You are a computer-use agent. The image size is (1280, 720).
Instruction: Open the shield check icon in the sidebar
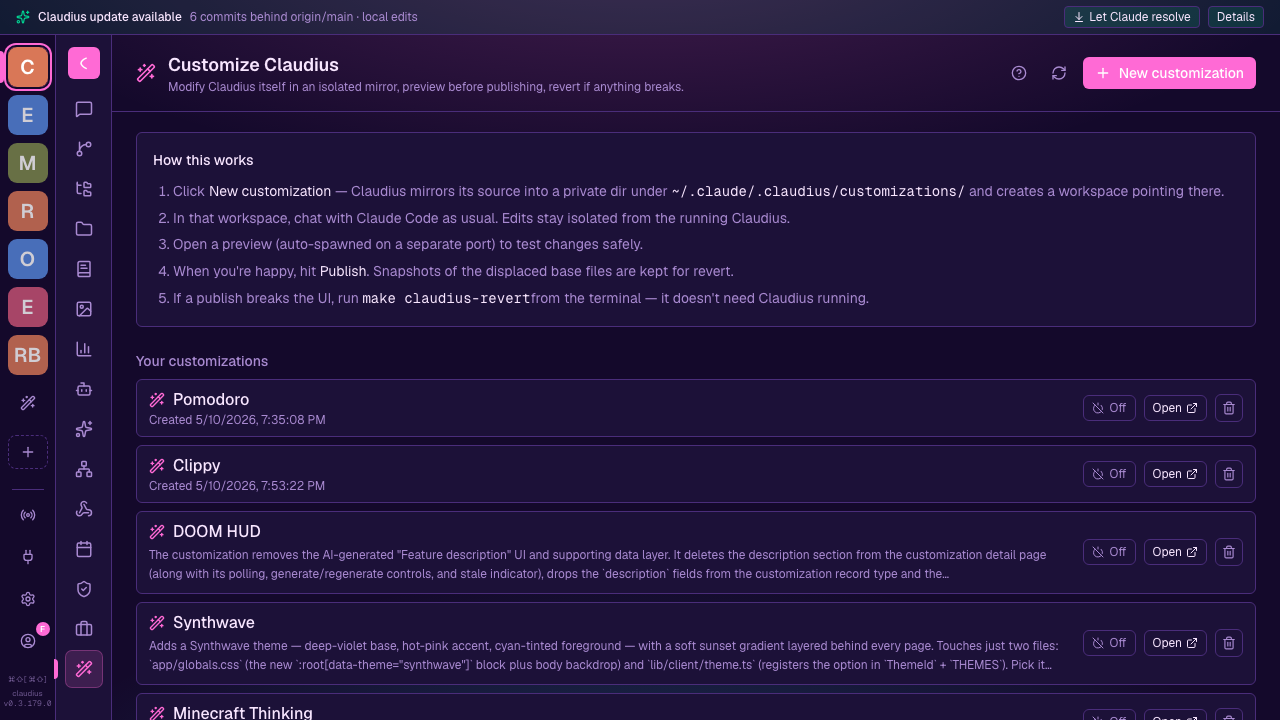(84, 589)
